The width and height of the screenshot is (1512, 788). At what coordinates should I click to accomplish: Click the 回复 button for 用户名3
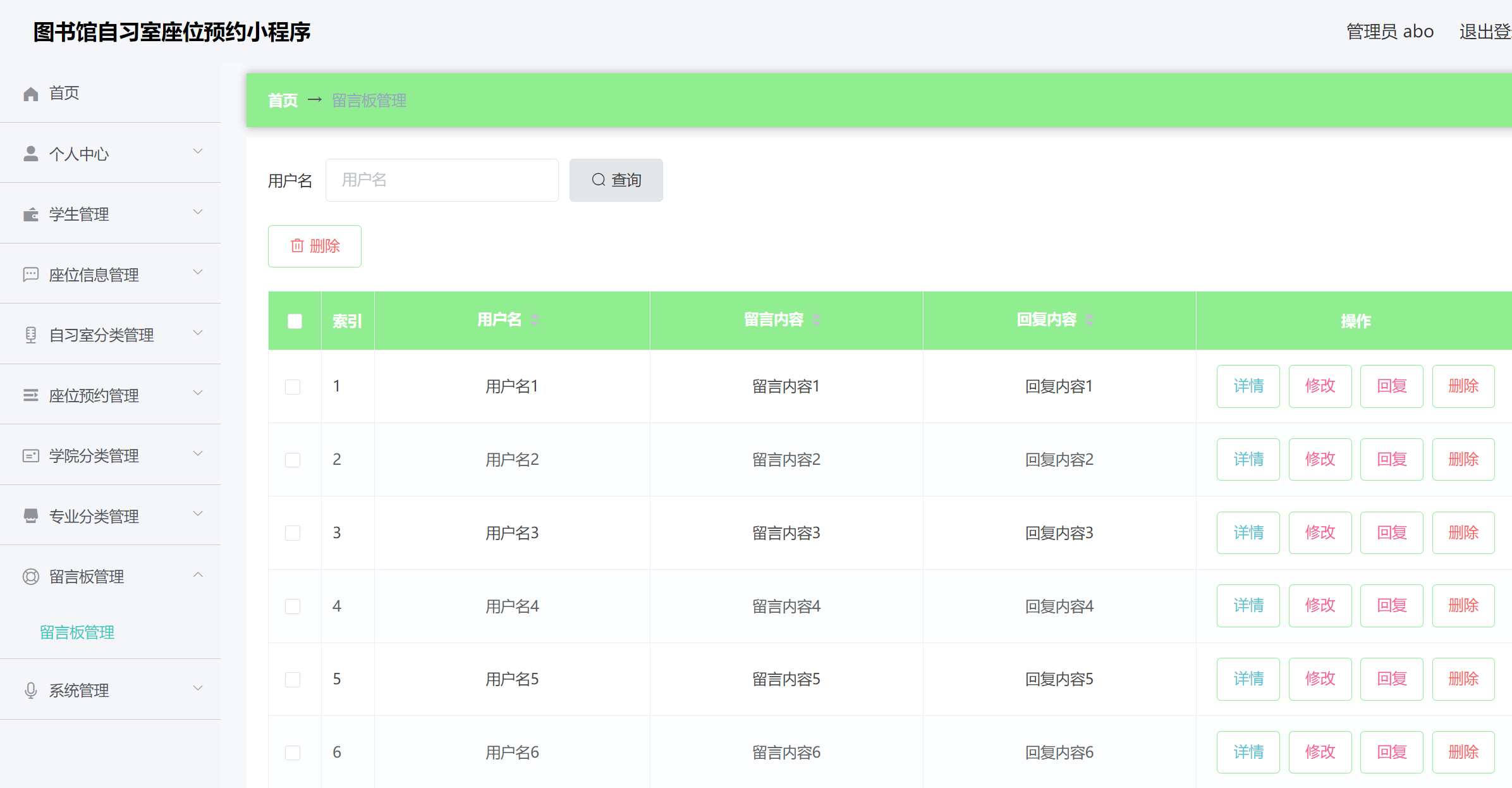point(1391,533)
